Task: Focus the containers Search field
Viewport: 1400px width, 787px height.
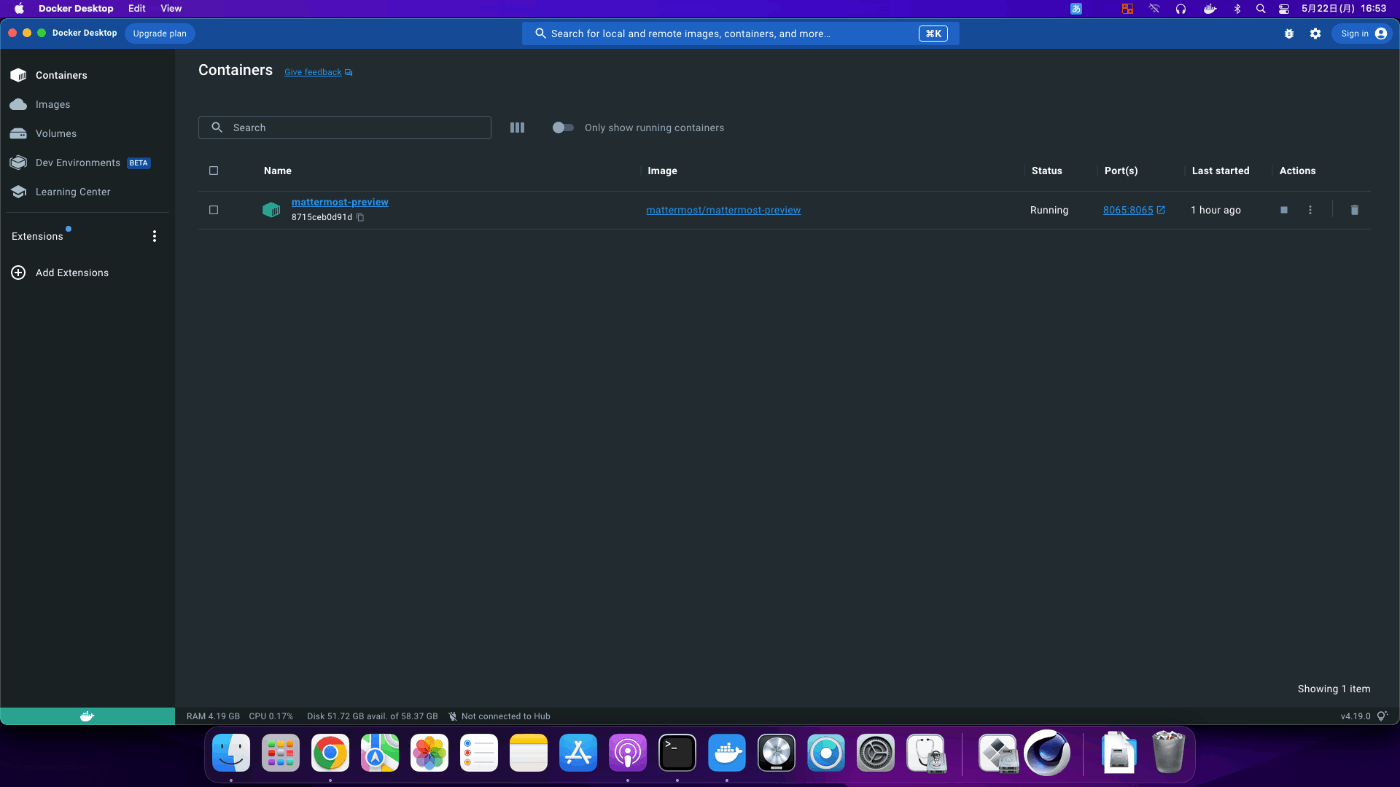Action: [344, 127]
